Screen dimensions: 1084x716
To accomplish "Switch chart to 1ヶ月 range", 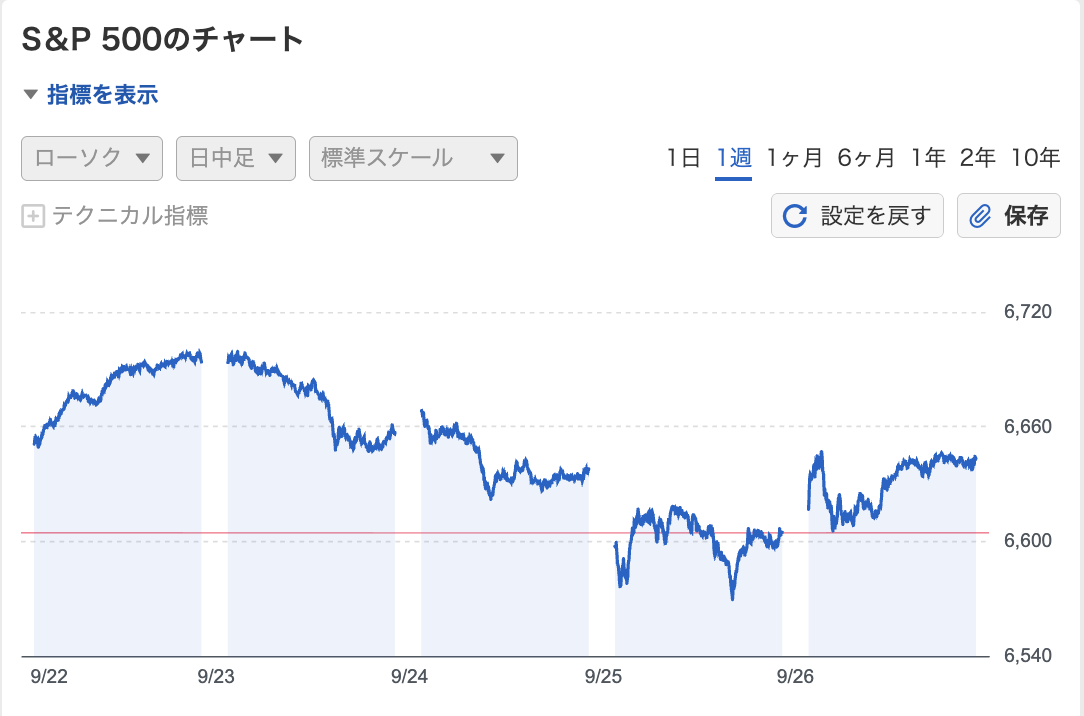I will point(795,158).
